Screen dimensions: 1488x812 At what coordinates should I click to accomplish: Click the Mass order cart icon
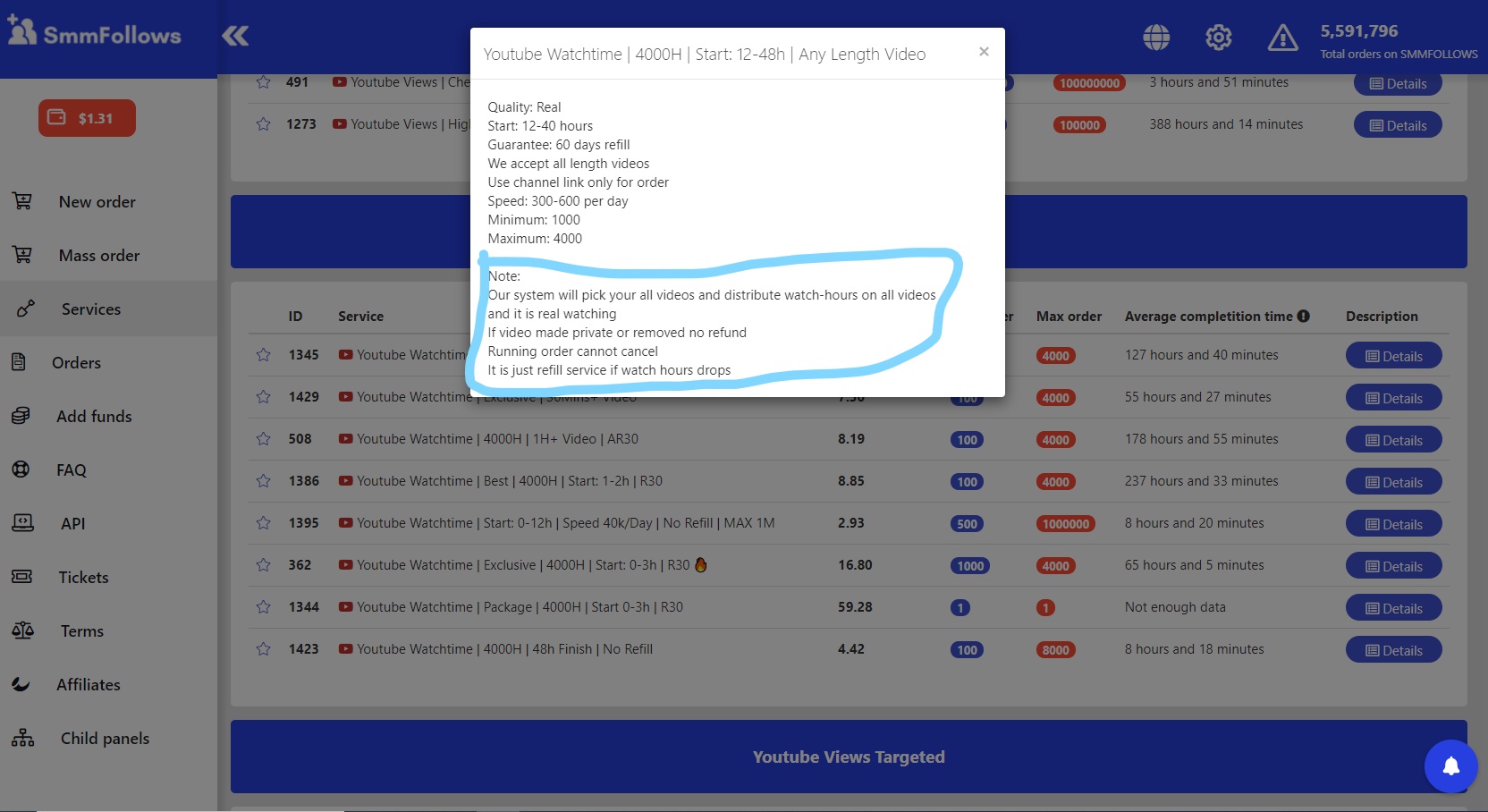(22, 255)
